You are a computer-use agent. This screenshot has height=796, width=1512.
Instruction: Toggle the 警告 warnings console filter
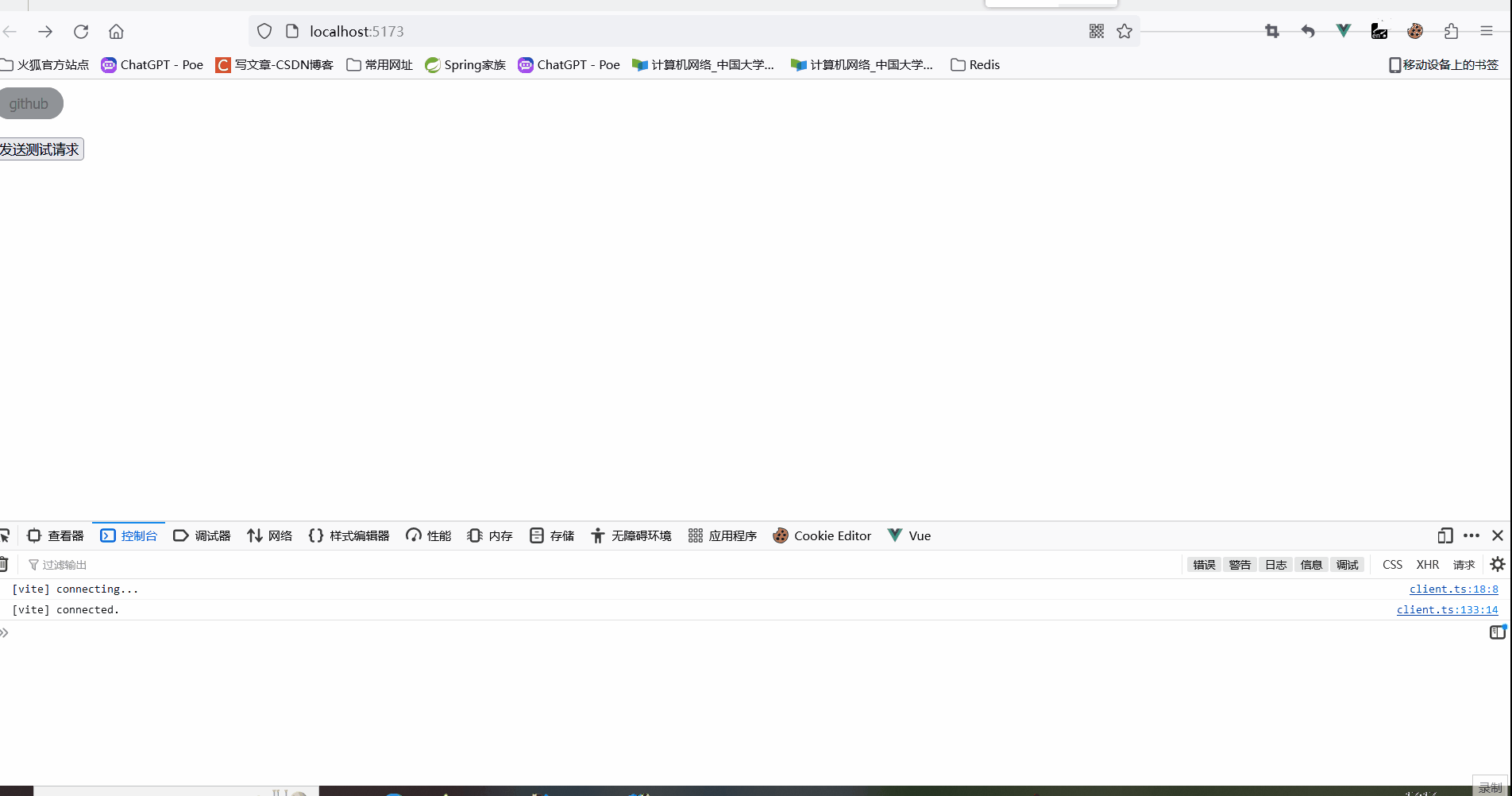pyautogui.click(x=1240, y=565)
